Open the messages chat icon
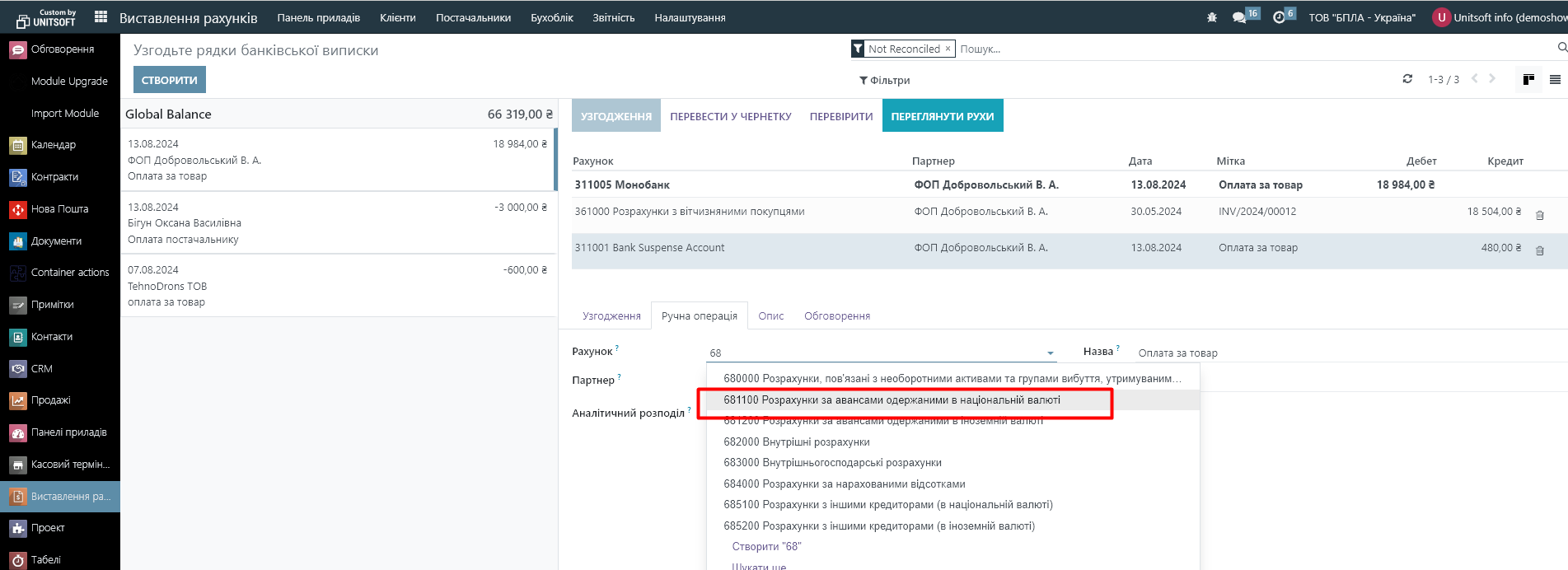1568x570 pixels. [x=1238, y=17]
